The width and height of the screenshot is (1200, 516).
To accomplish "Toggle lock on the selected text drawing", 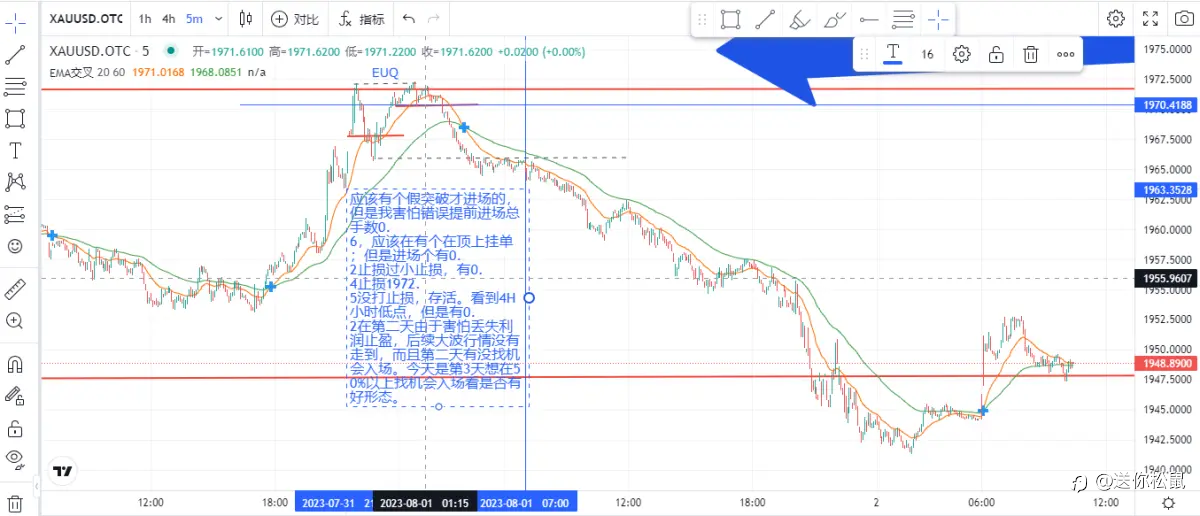I will pyautogui.click(x=996, y=54).
